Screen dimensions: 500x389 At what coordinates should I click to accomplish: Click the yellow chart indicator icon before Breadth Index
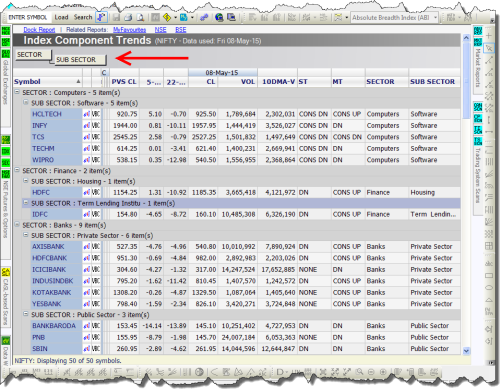pos(338,17)
